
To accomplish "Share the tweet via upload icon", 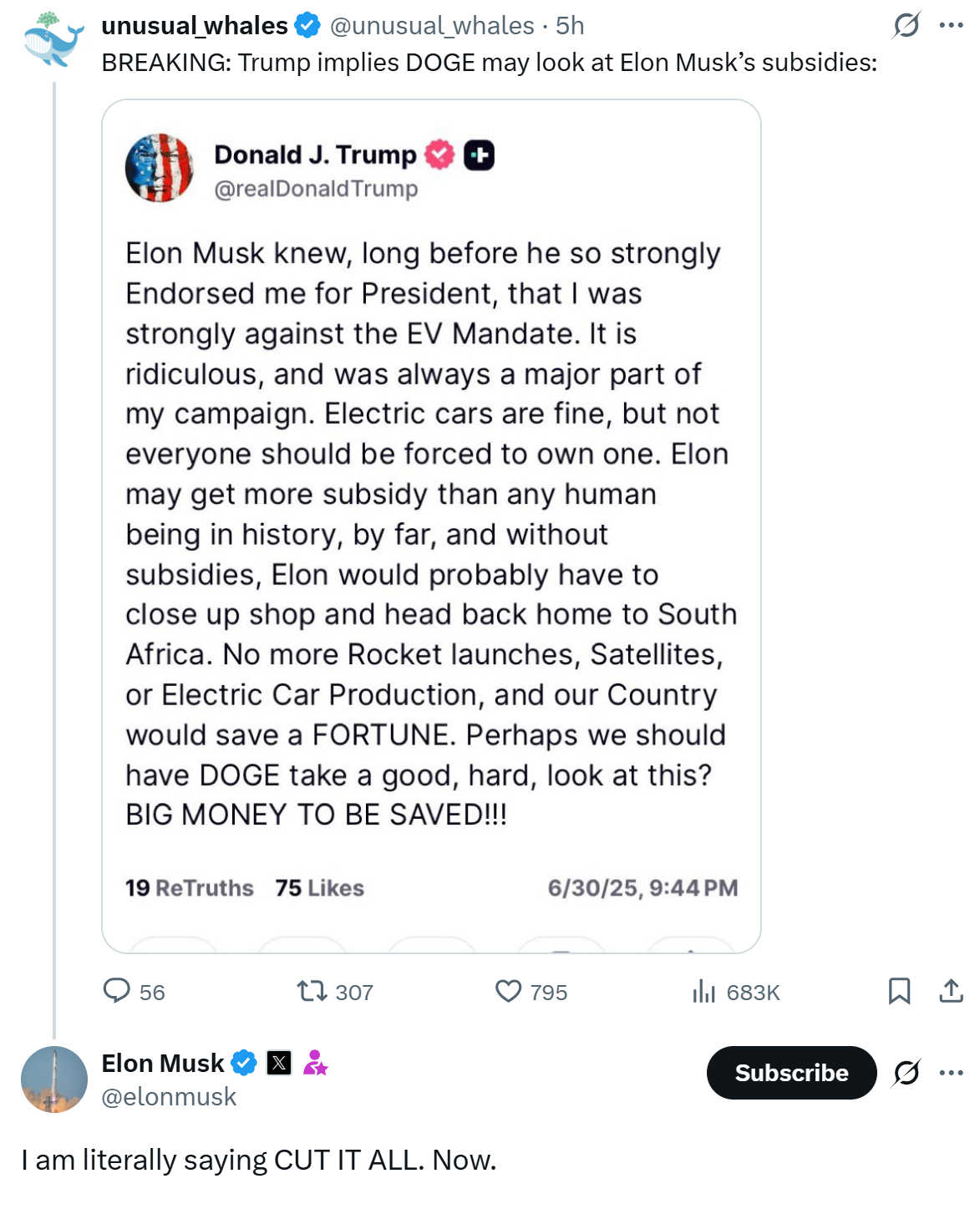I will (951, 991).
